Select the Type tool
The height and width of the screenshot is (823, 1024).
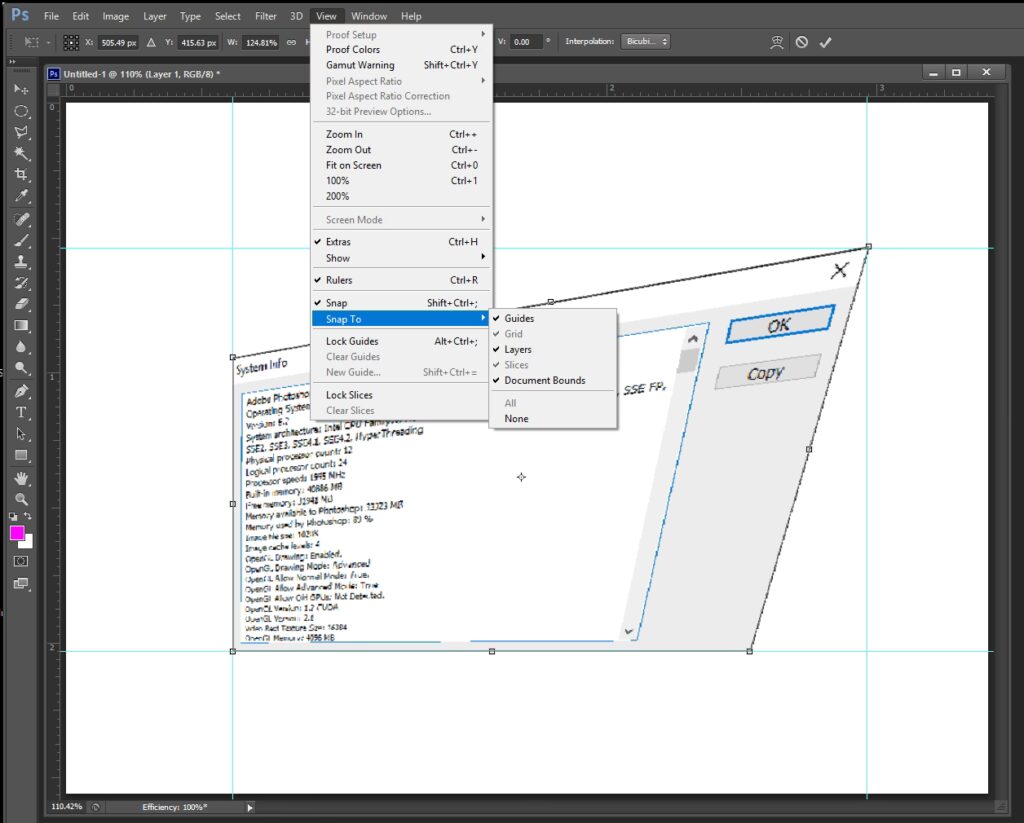(21, 413)
